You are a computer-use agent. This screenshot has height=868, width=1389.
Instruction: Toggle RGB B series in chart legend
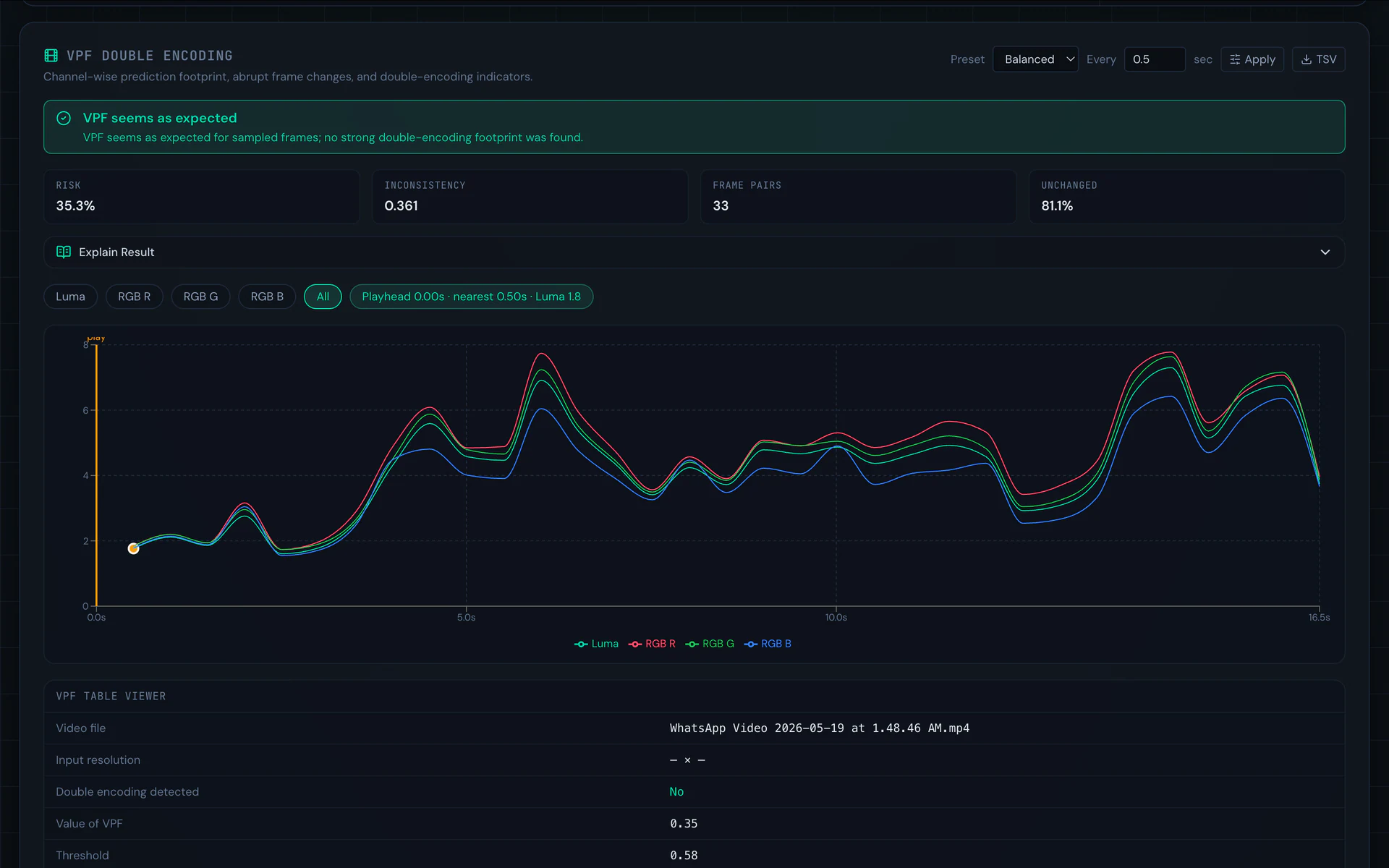pyautogui.click(x=768, y=644)
